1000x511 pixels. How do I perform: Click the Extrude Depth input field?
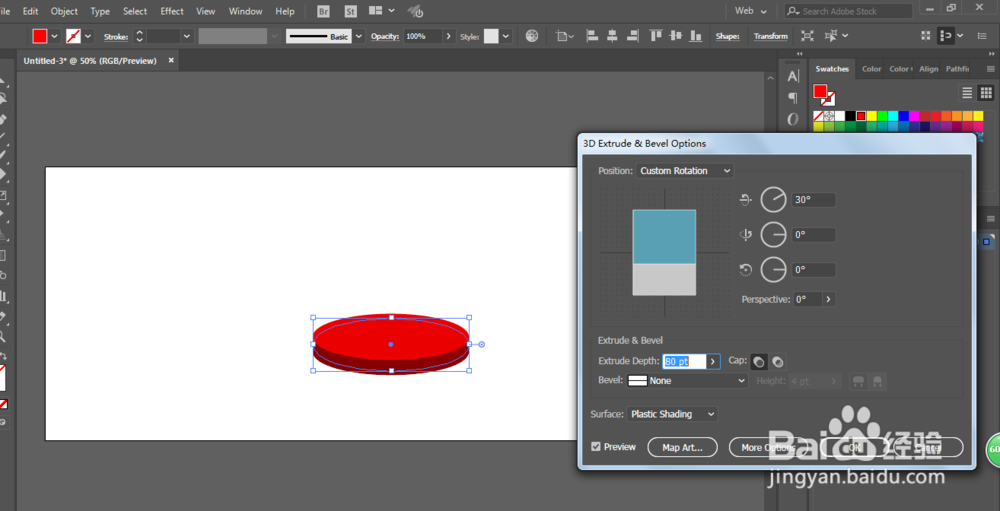coord(684,362)
